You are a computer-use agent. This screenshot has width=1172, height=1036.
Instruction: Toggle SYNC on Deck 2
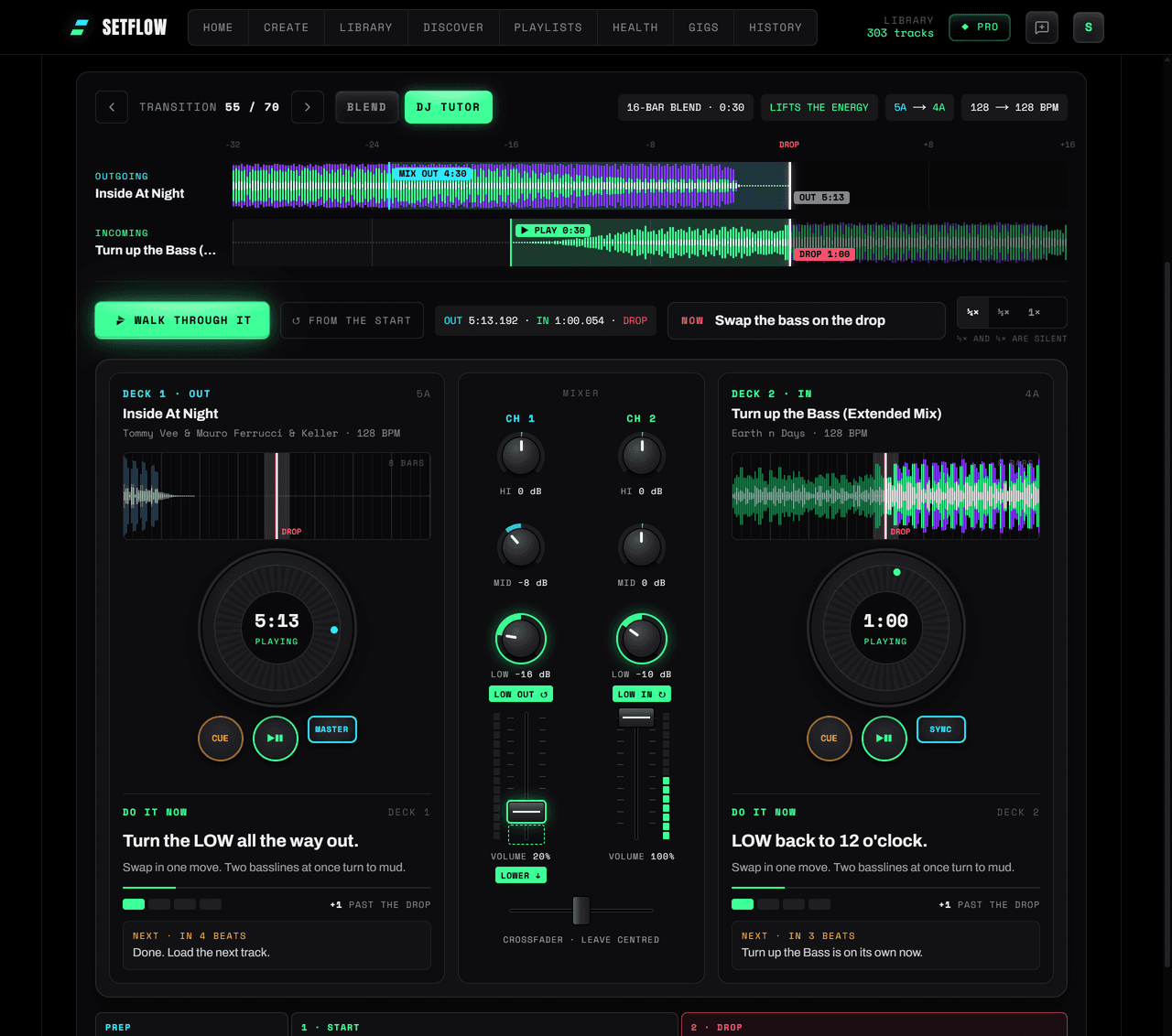940,729
